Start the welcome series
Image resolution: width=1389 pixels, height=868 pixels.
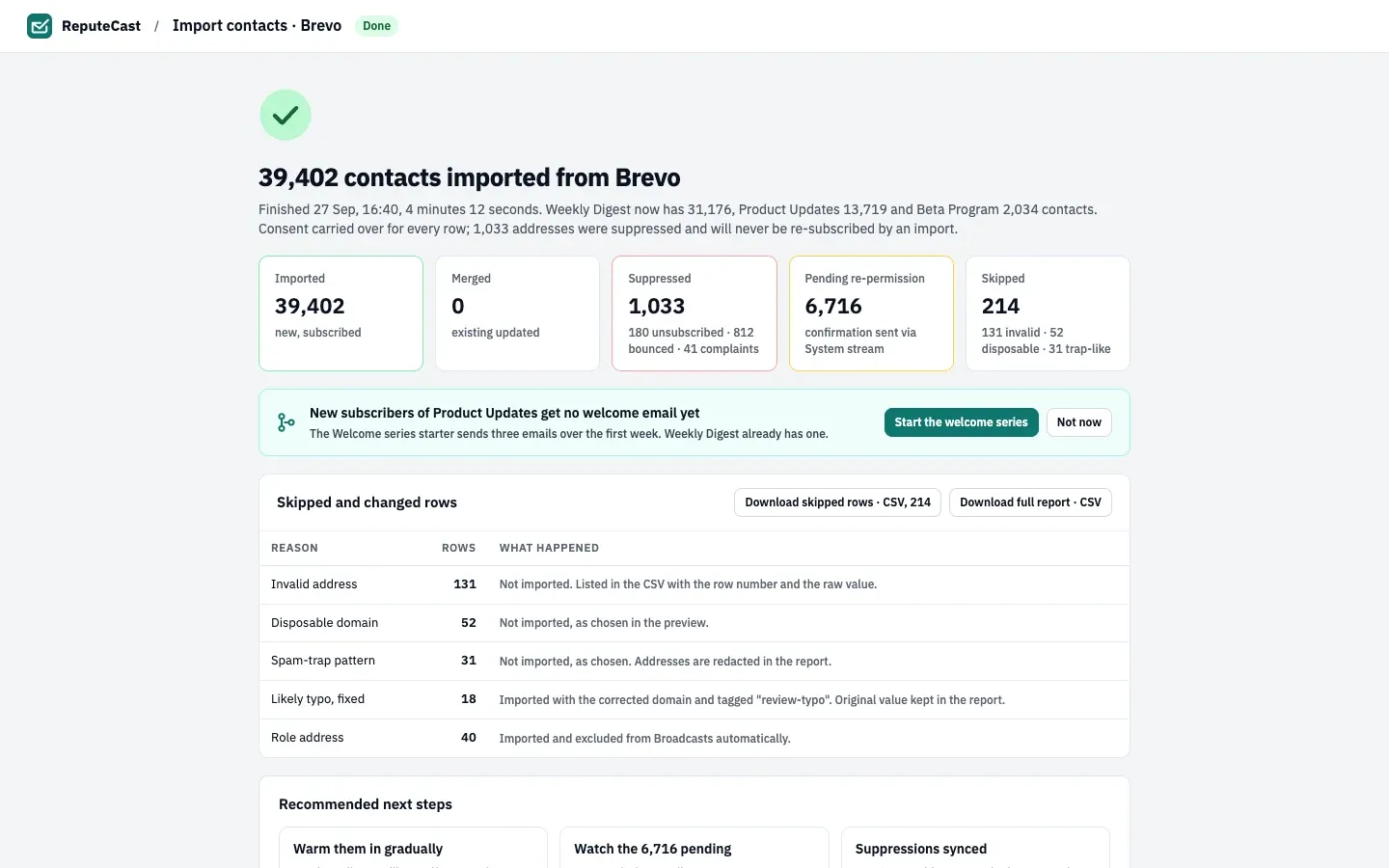click(x=961, y=422)
